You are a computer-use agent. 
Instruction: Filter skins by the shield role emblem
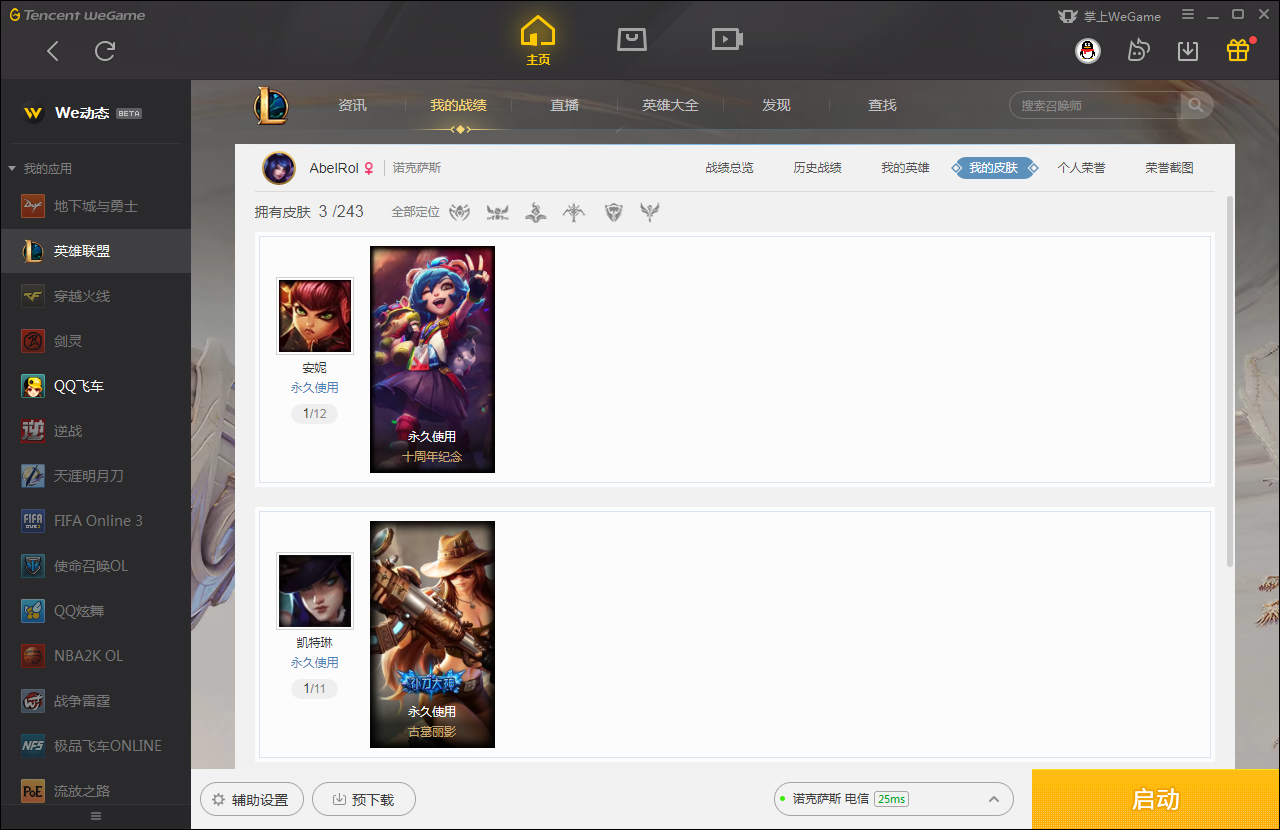point(614,212)
